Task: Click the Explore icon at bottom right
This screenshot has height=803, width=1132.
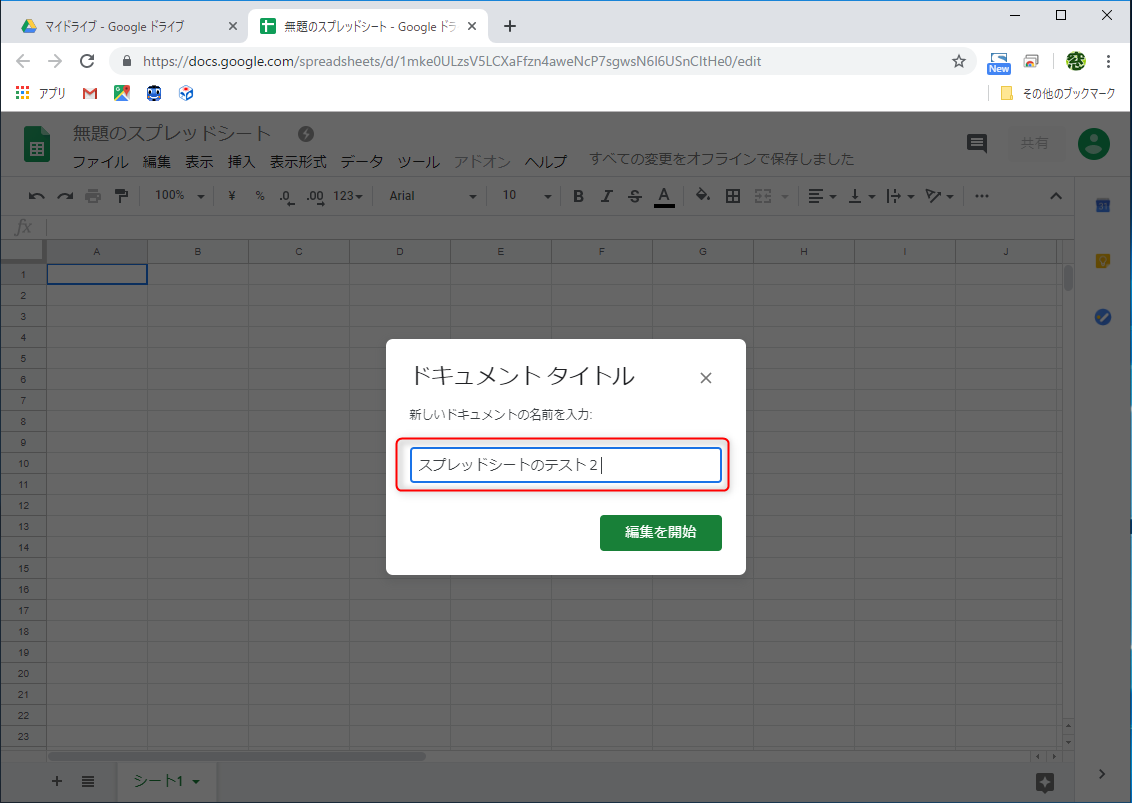Action: pos(1045,782)
